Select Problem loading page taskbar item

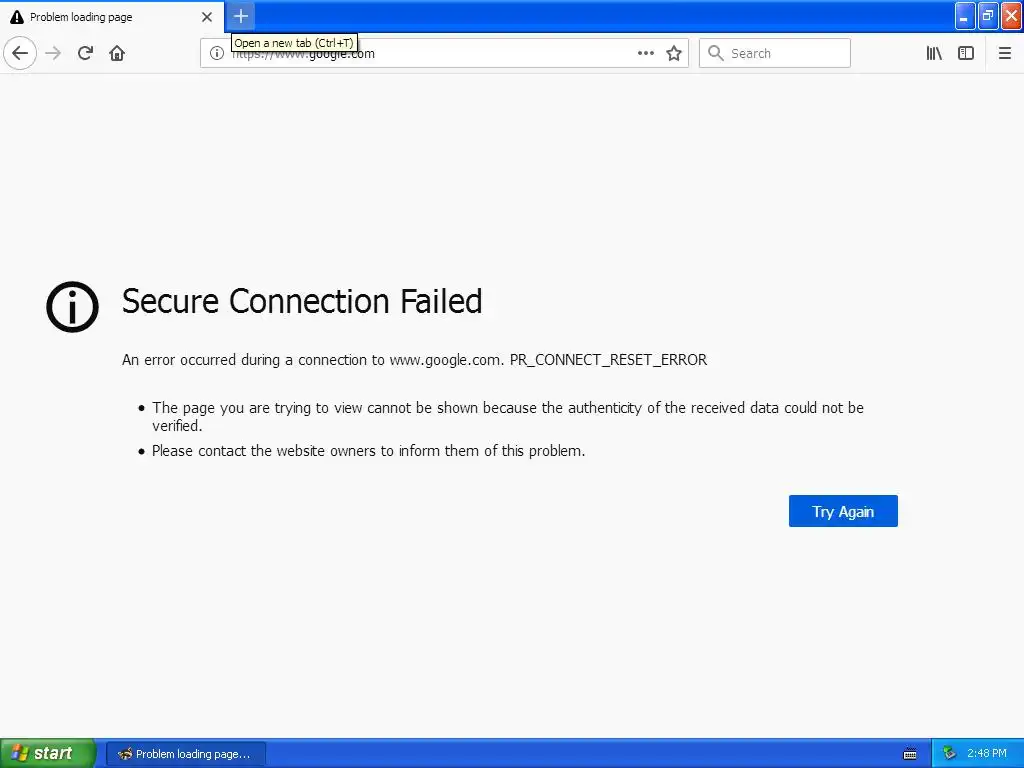[186, 753]
